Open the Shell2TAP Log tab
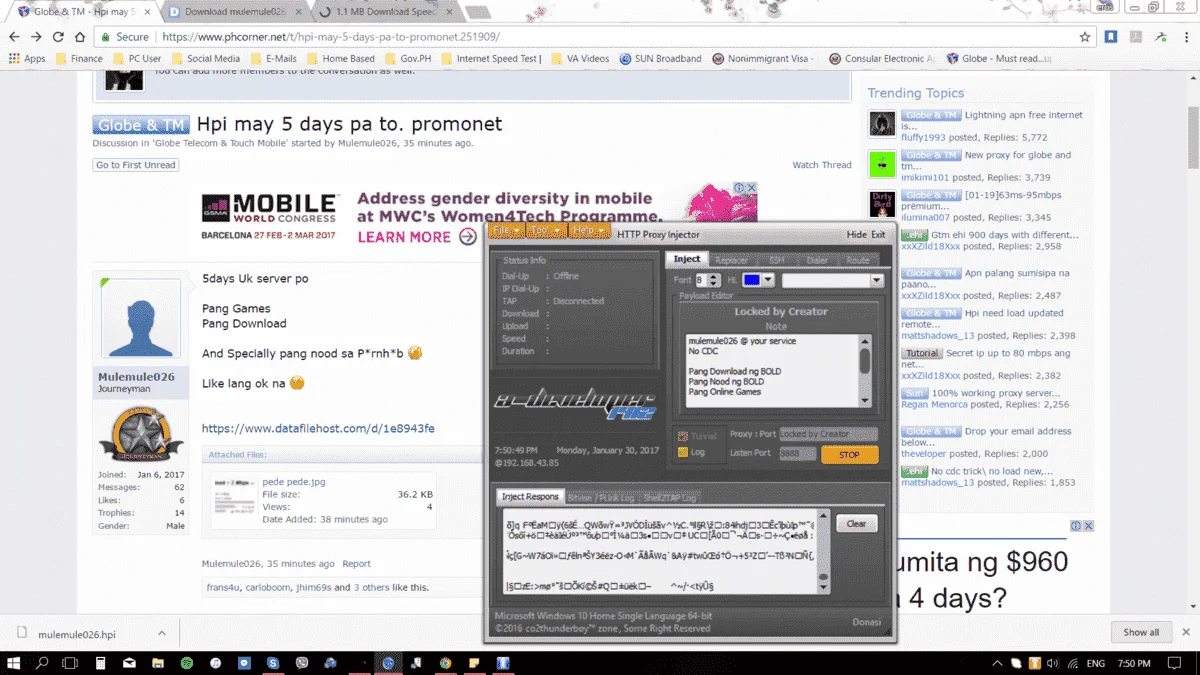The image size is (1200, 675). tap(669, 497)
